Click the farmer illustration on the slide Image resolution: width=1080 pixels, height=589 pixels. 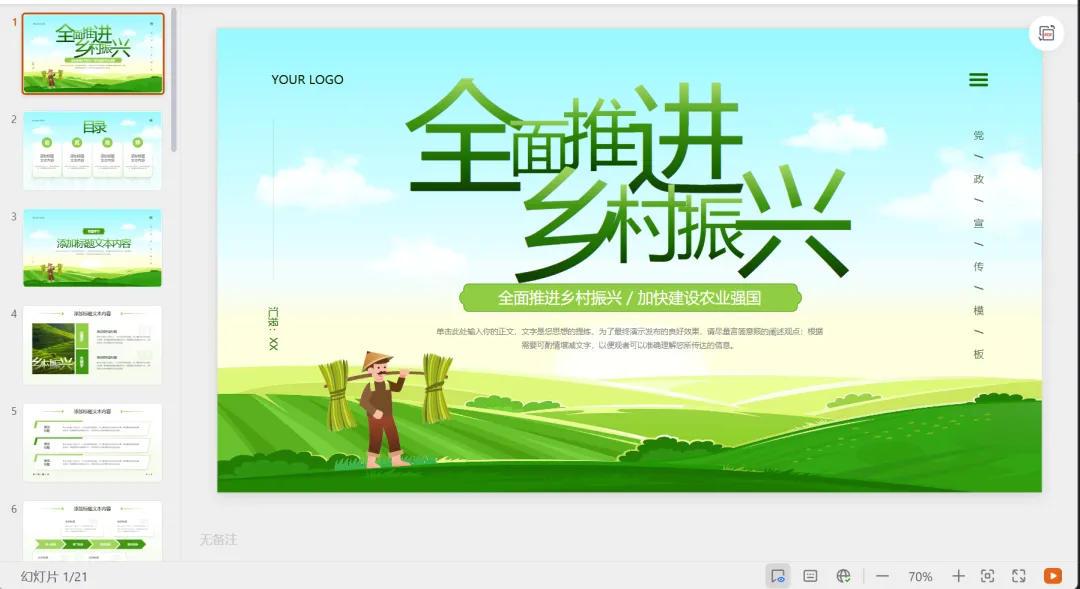point(384,410)
